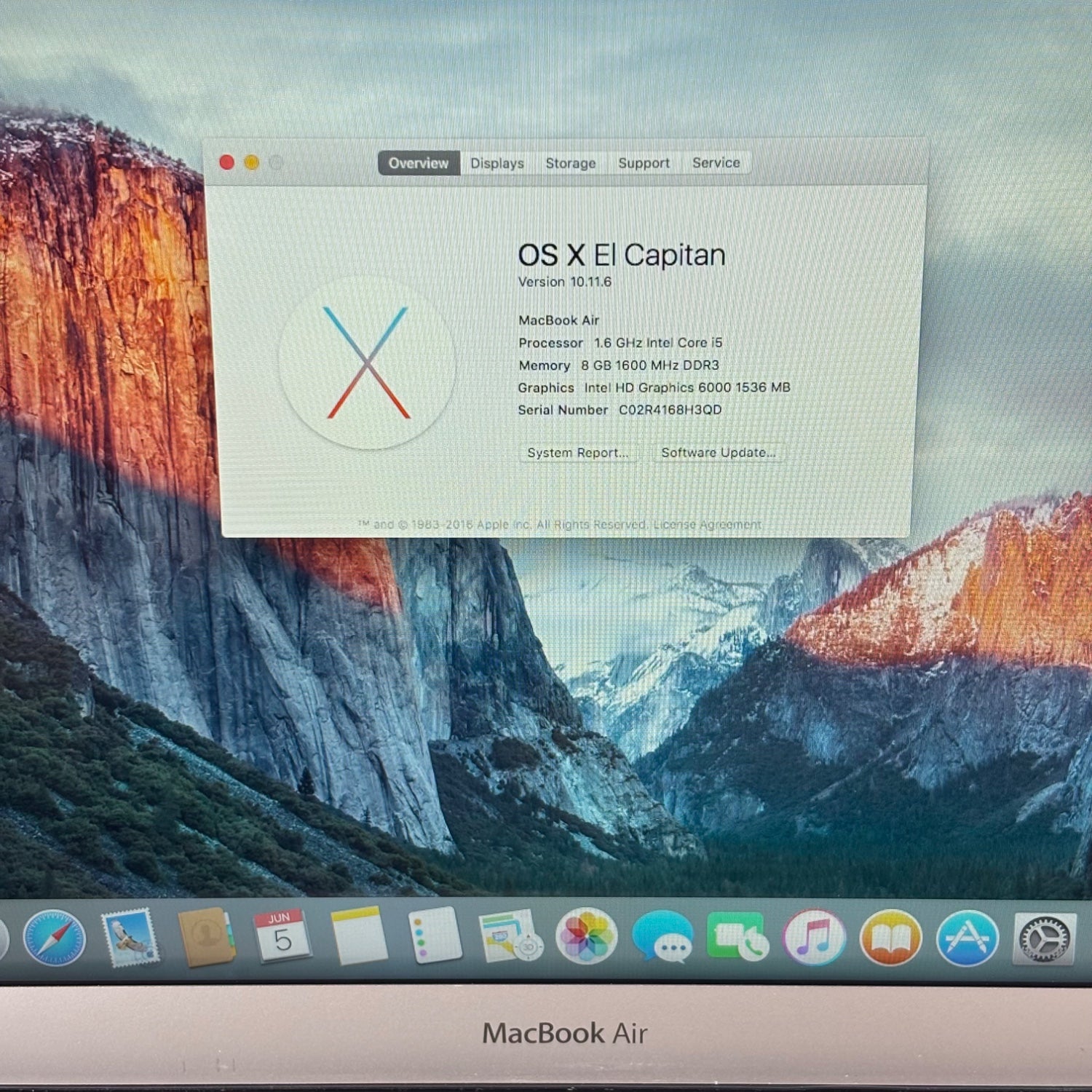Open Messages speech bubble icon
The height and width of the screenshot is (1092, 1092).
coord(662,938)
